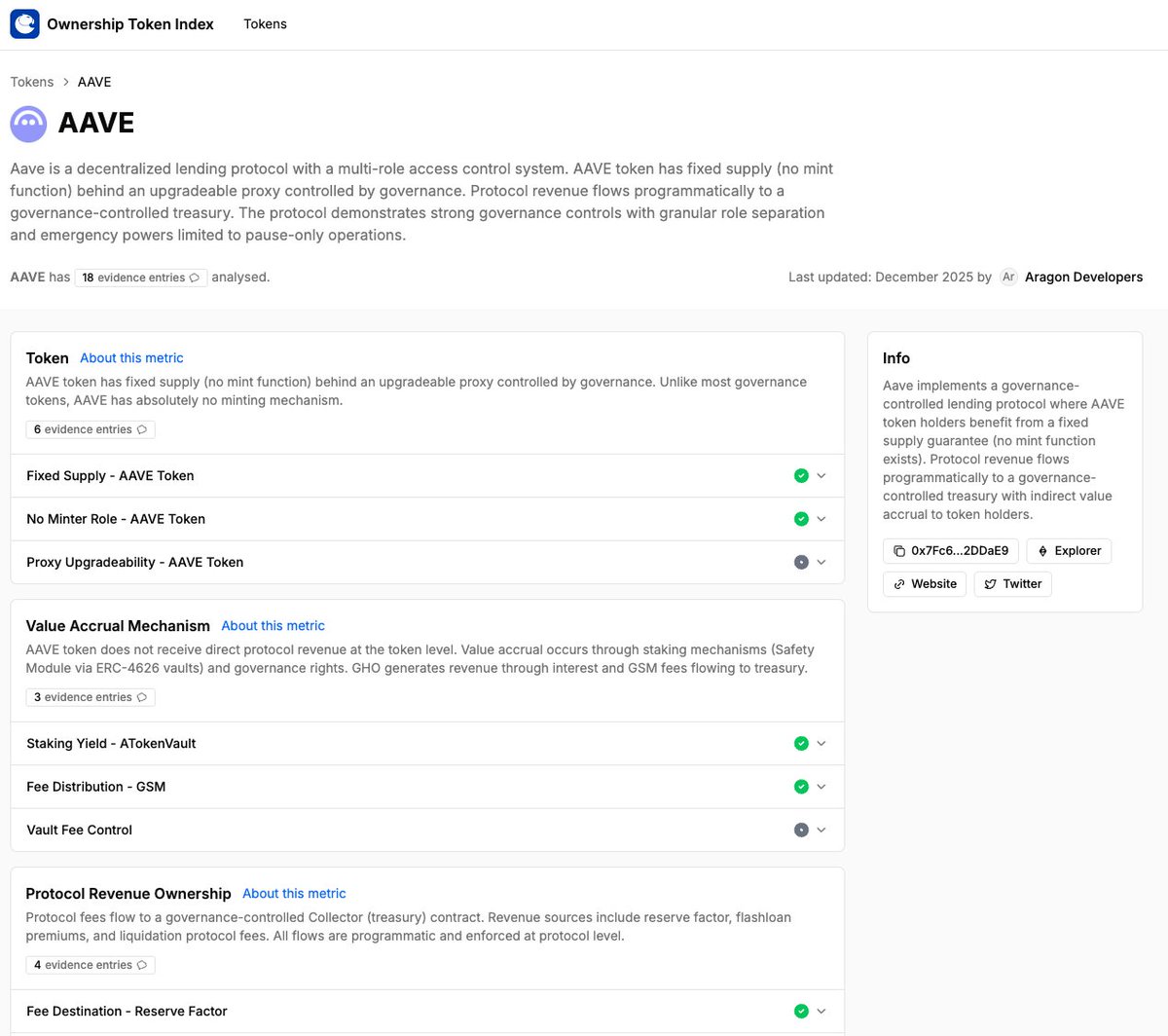
Task: Click the green check on No Minter Role row
Action: pos(801,519)
